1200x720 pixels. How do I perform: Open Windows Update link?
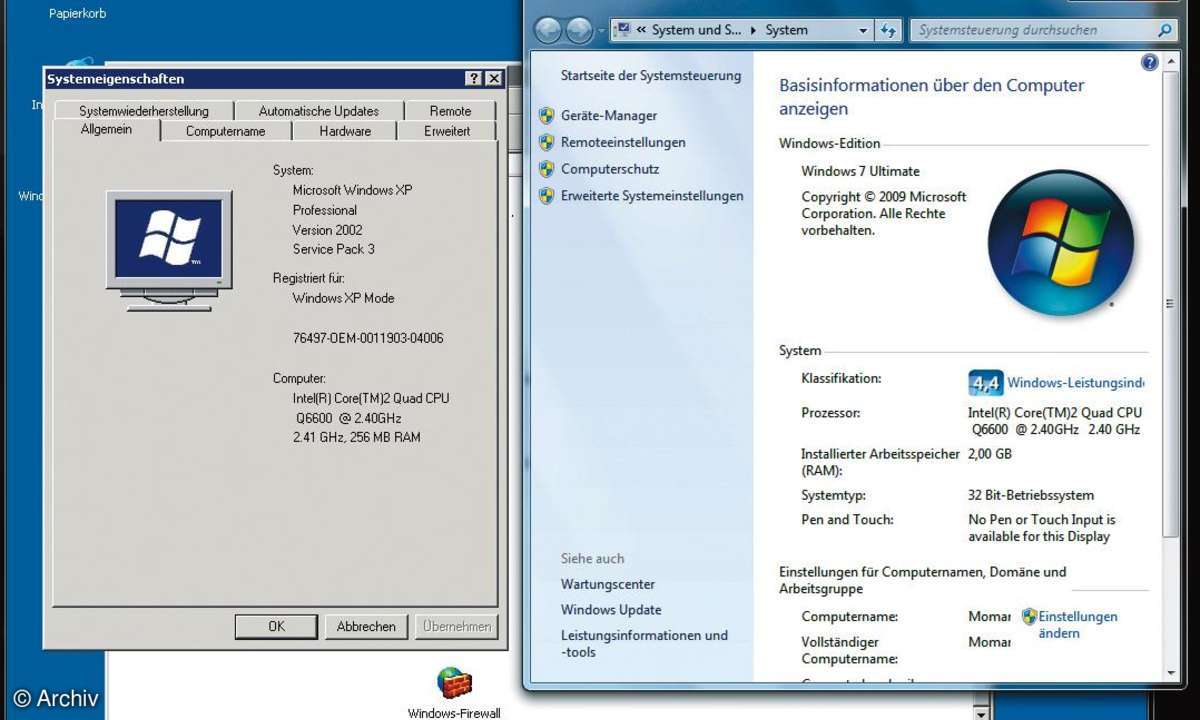click(x=611, y=610)
